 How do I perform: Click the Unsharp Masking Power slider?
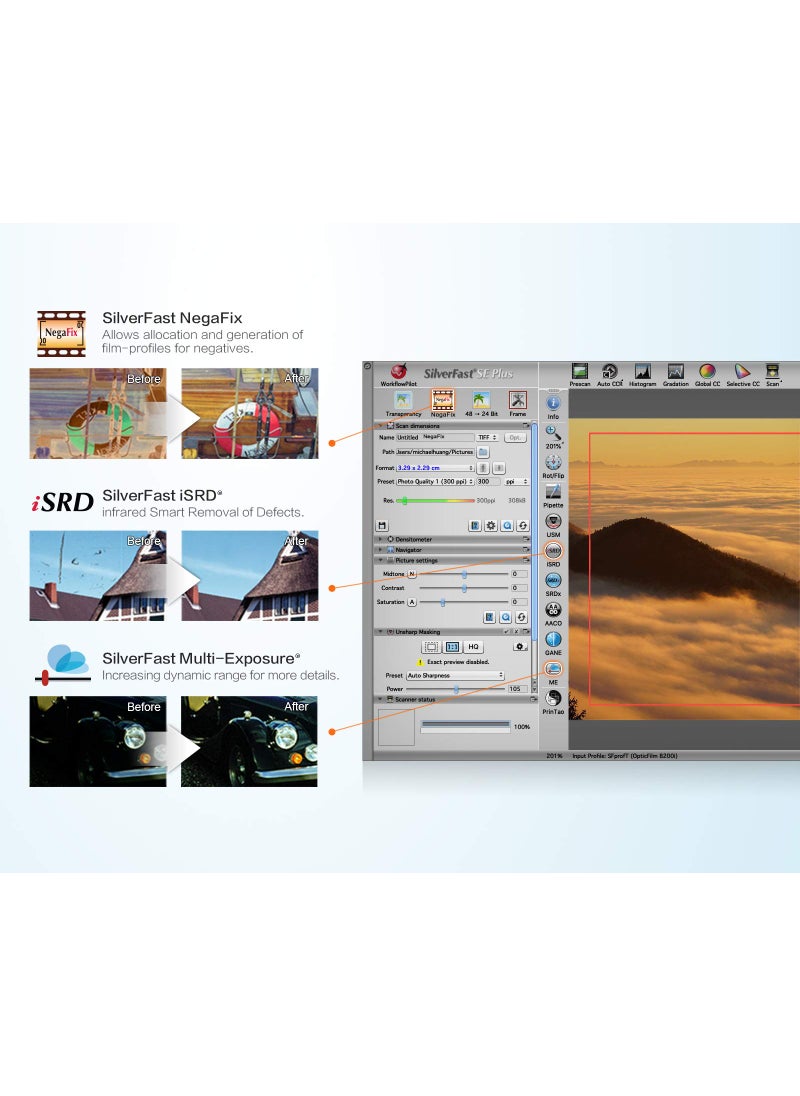pyautogui.click(x=456, y=689)
